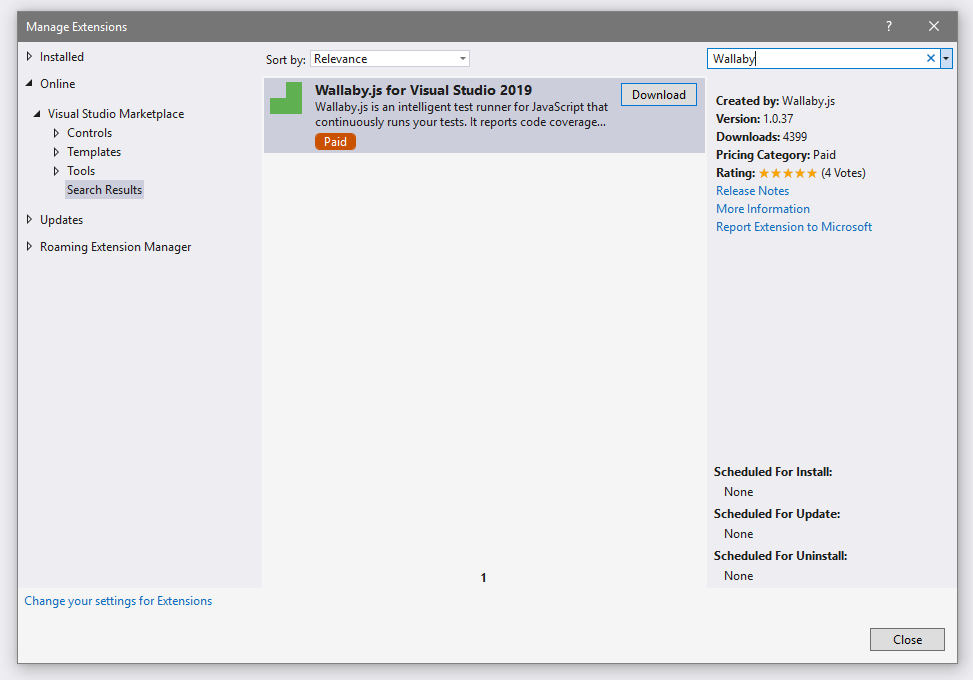
Task: Click the Created by Wallaby.js text
Action: point(776,101)
